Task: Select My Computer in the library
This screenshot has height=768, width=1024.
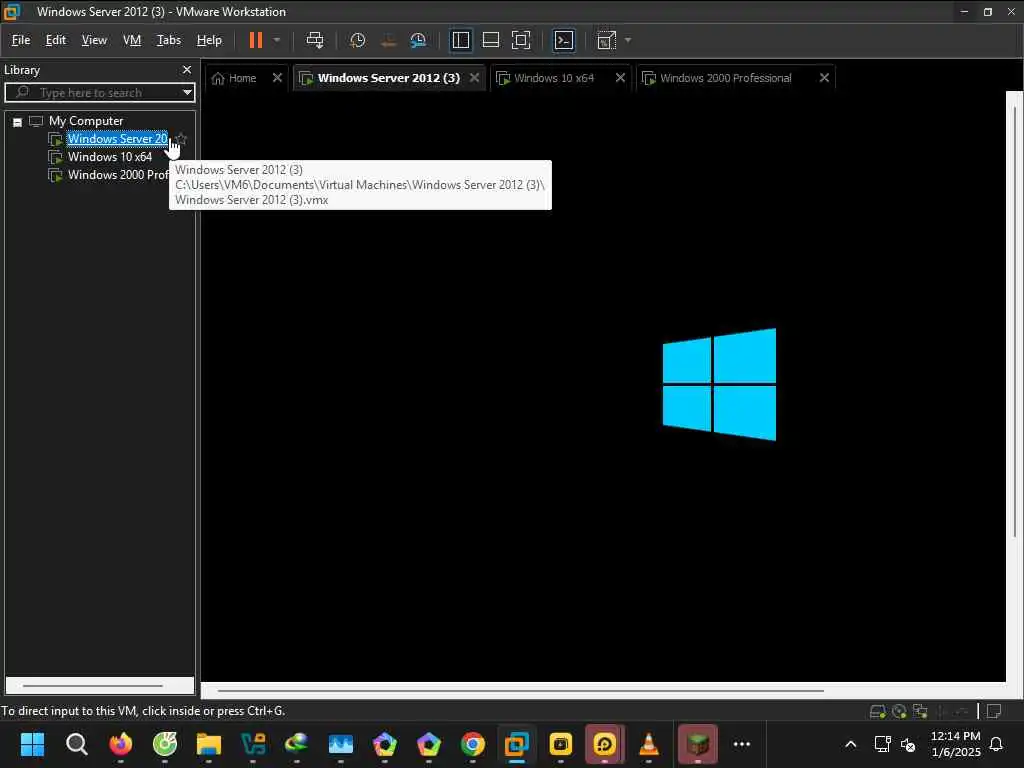Action: tap(86, 121)
